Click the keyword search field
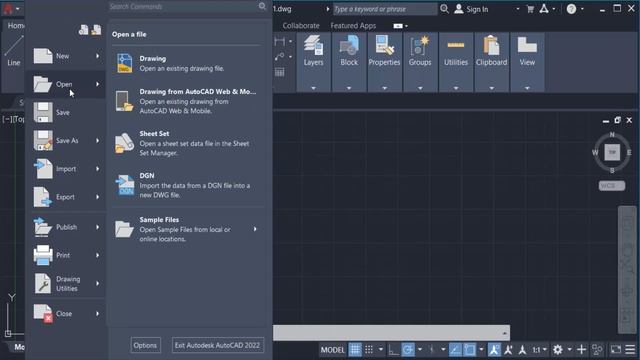 (385, 9)
